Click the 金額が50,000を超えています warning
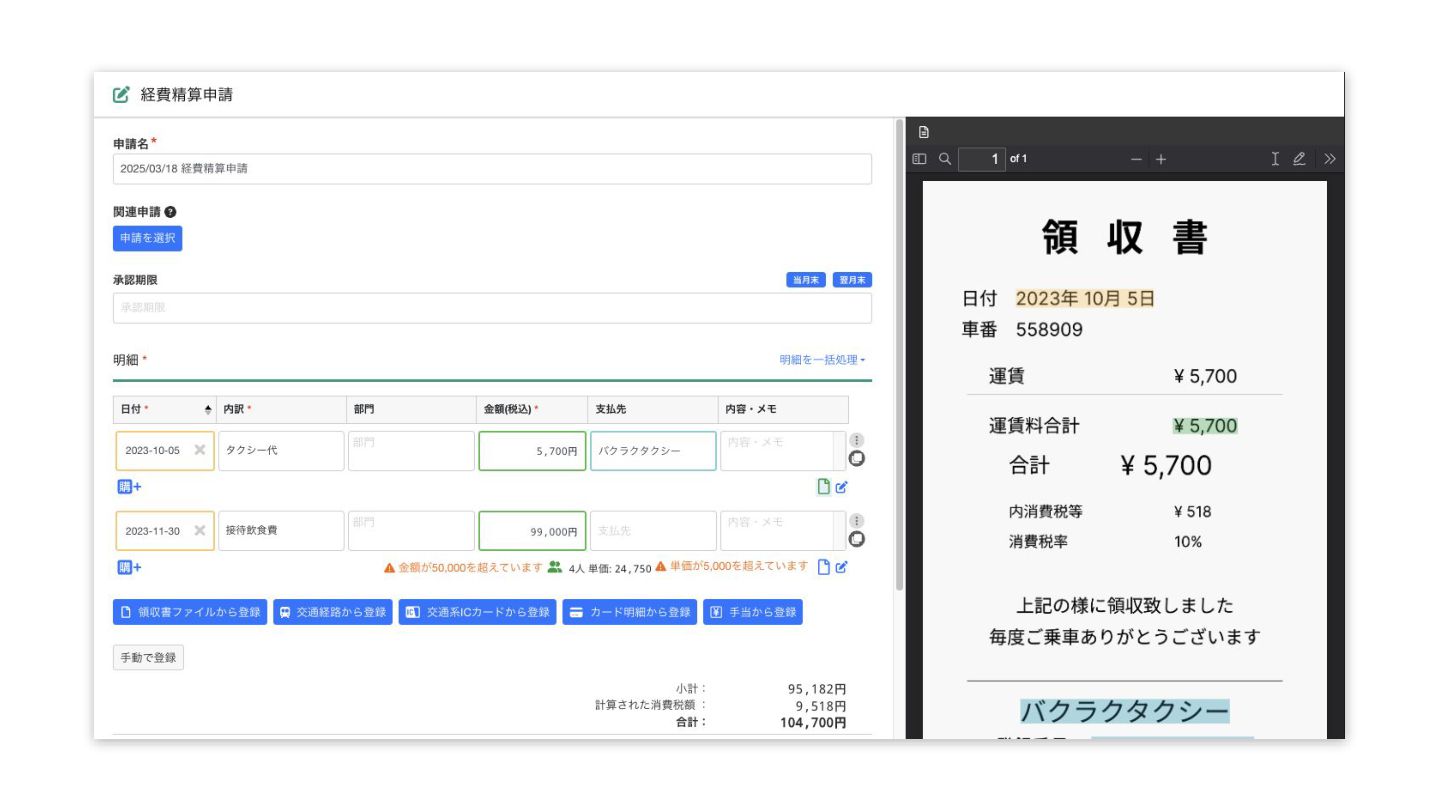1440x810 pixels. click(463, 567)
